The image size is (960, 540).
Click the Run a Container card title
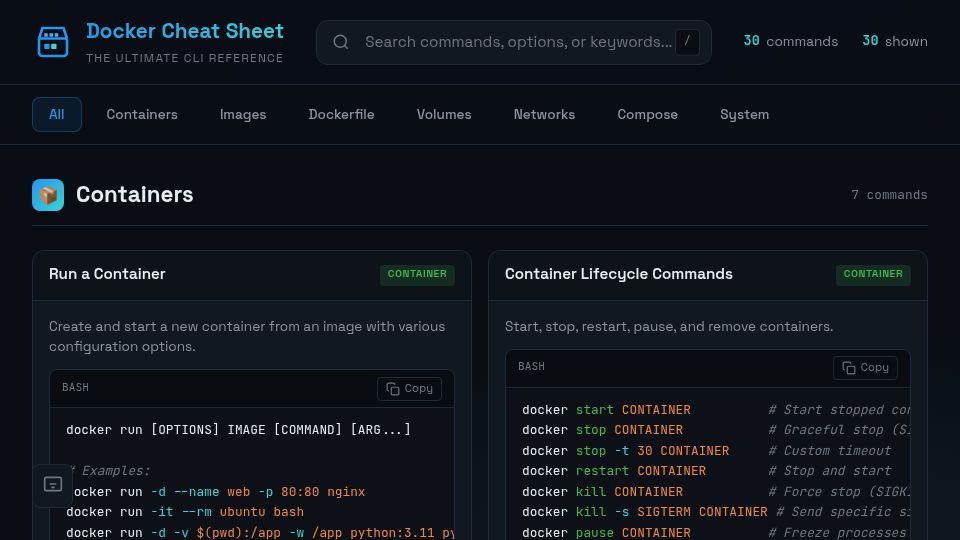pyautogui.click(x=107, y=274)
